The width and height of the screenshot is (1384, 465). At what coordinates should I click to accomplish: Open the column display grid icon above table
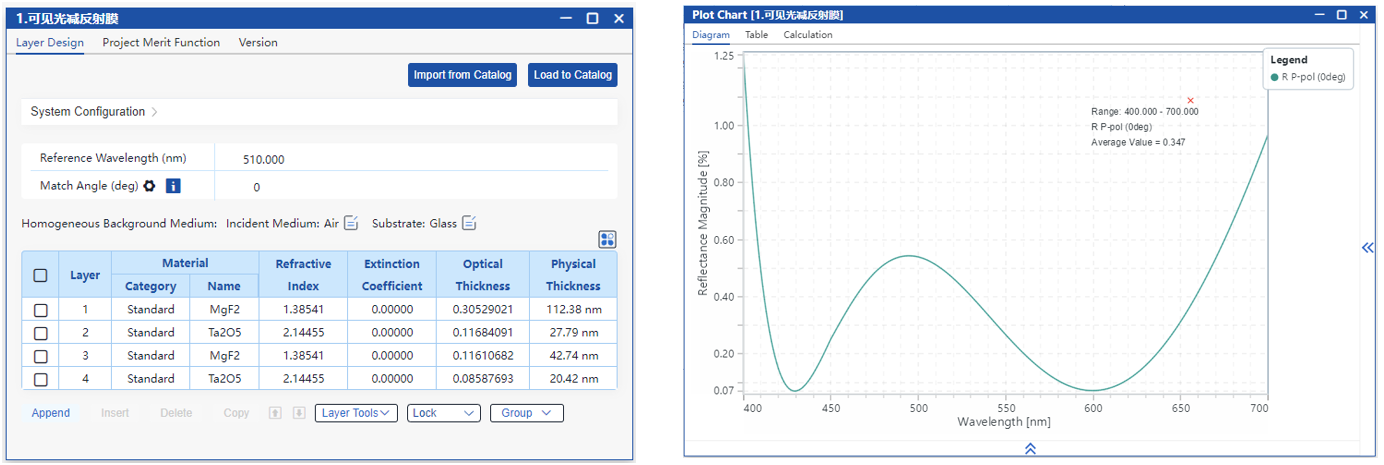tap(607, 239)
